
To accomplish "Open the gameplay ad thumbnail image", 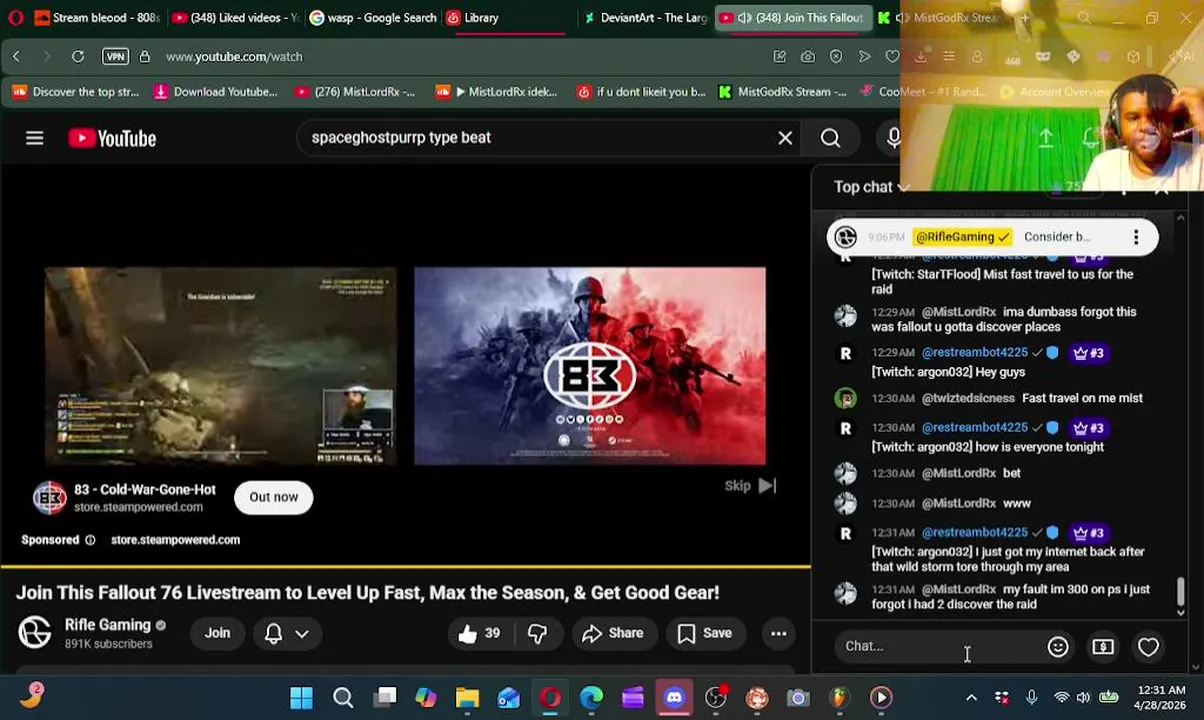I will coord(221,366).
